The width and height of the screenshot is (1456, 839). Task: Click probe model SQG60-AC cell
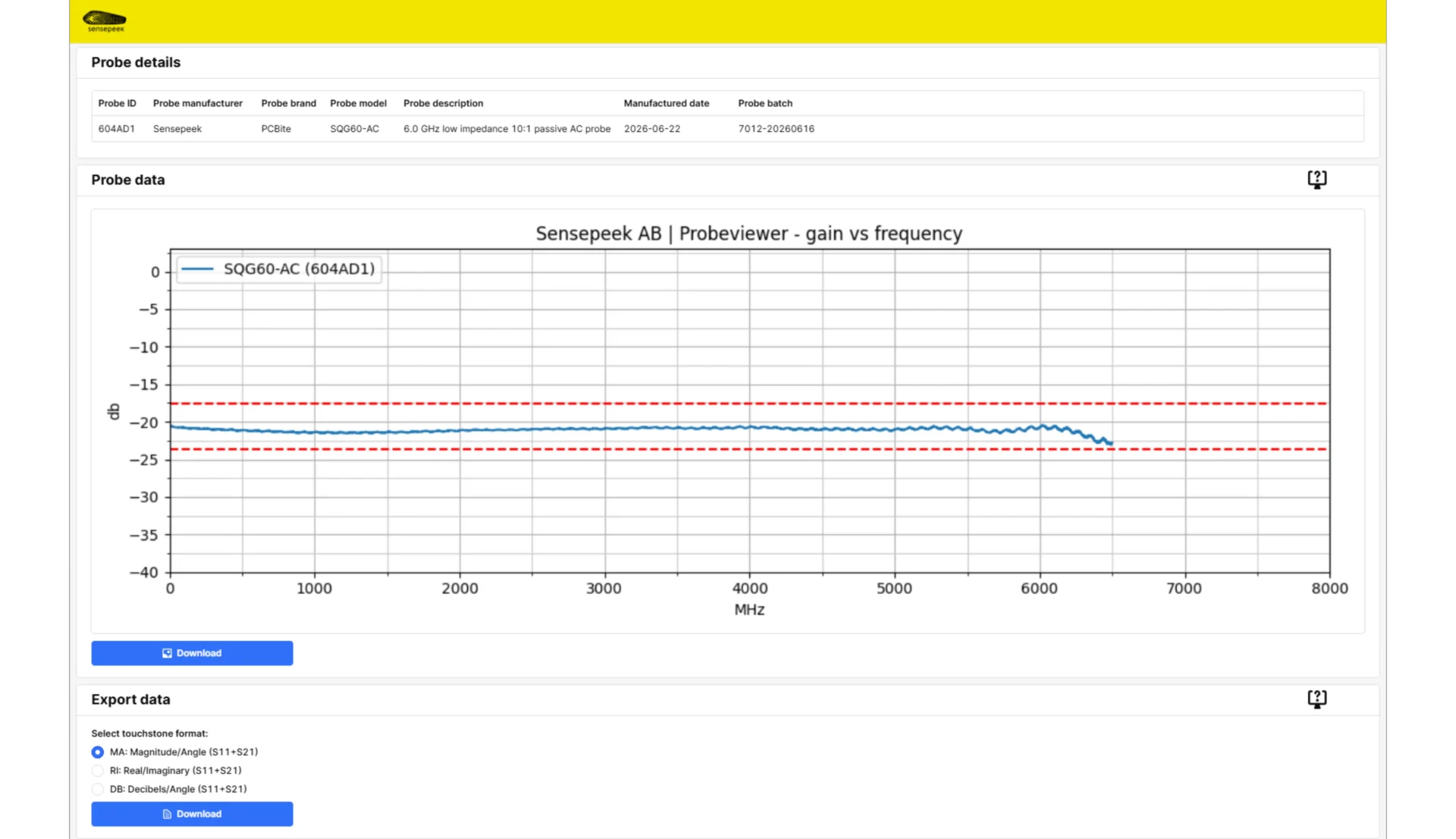tap(354, 129)
